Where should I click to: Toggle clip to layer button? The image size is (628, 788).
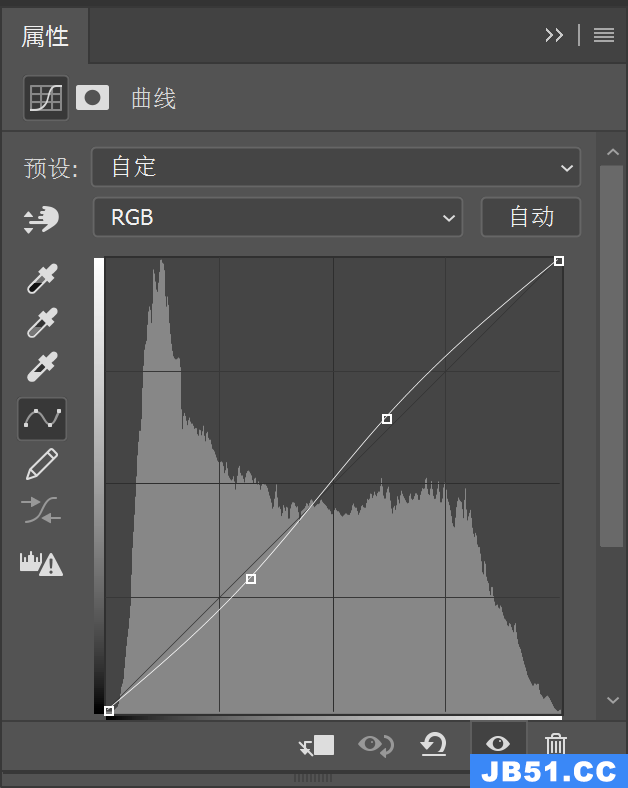[317, 745]
